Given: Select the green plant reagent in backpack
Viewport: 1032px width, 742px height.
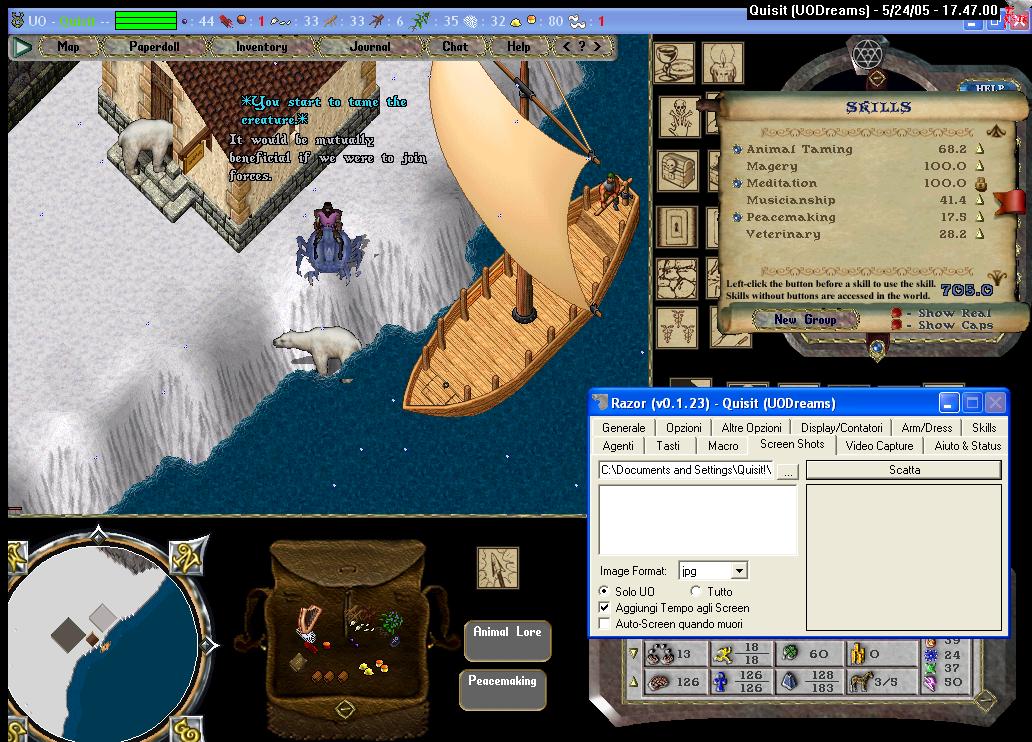Looking at the screenshot, I should [392, 622].
